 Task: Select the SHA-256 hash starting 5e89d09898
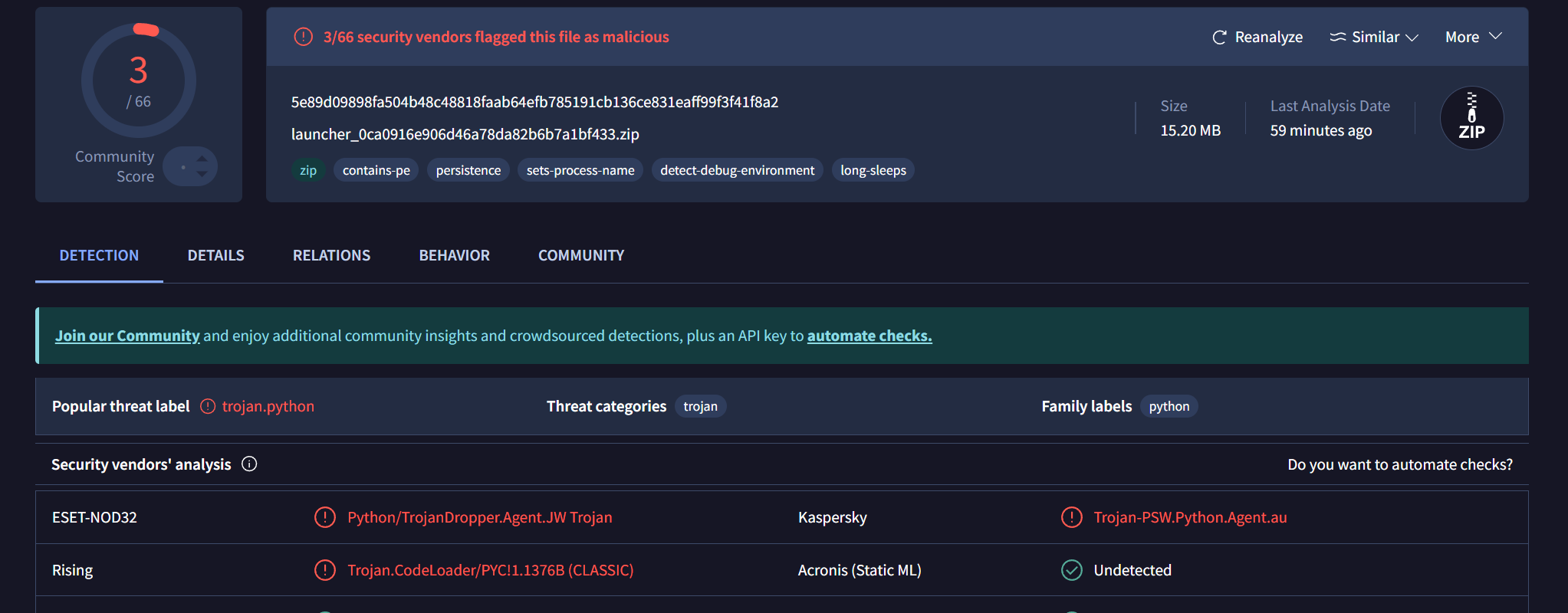pos(535,102)
